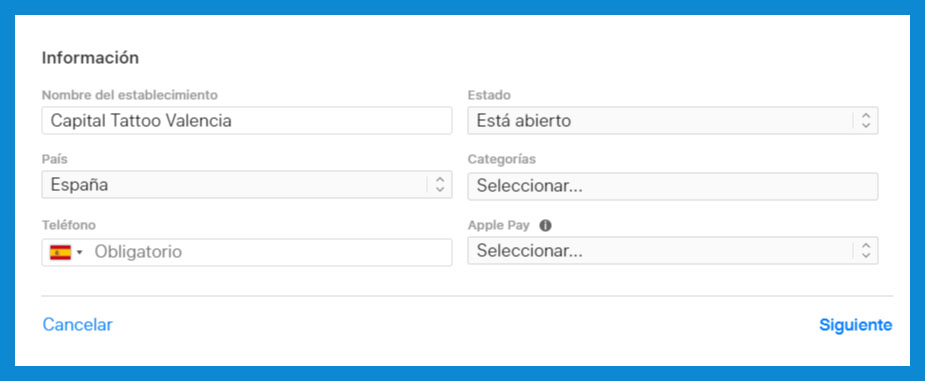
Task: Click the Spanish flag icon
Action: pyautogui.click(x=60, y=252)
